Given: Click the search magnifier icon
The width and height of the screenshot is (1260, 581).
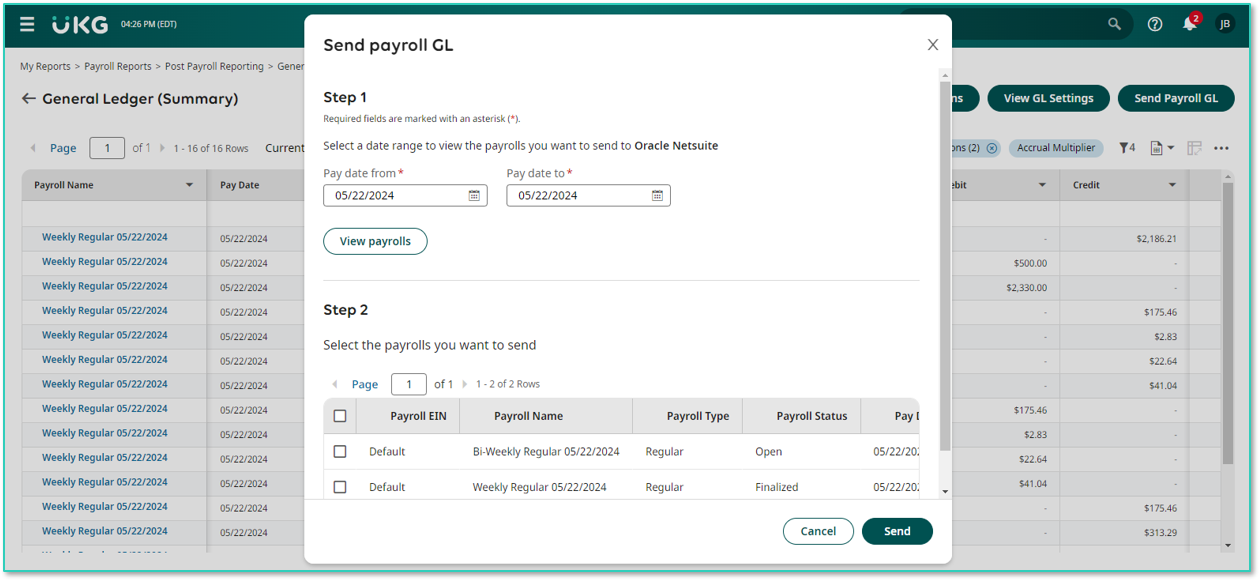Looking at the screenshot, I should tap(1114, 24).
